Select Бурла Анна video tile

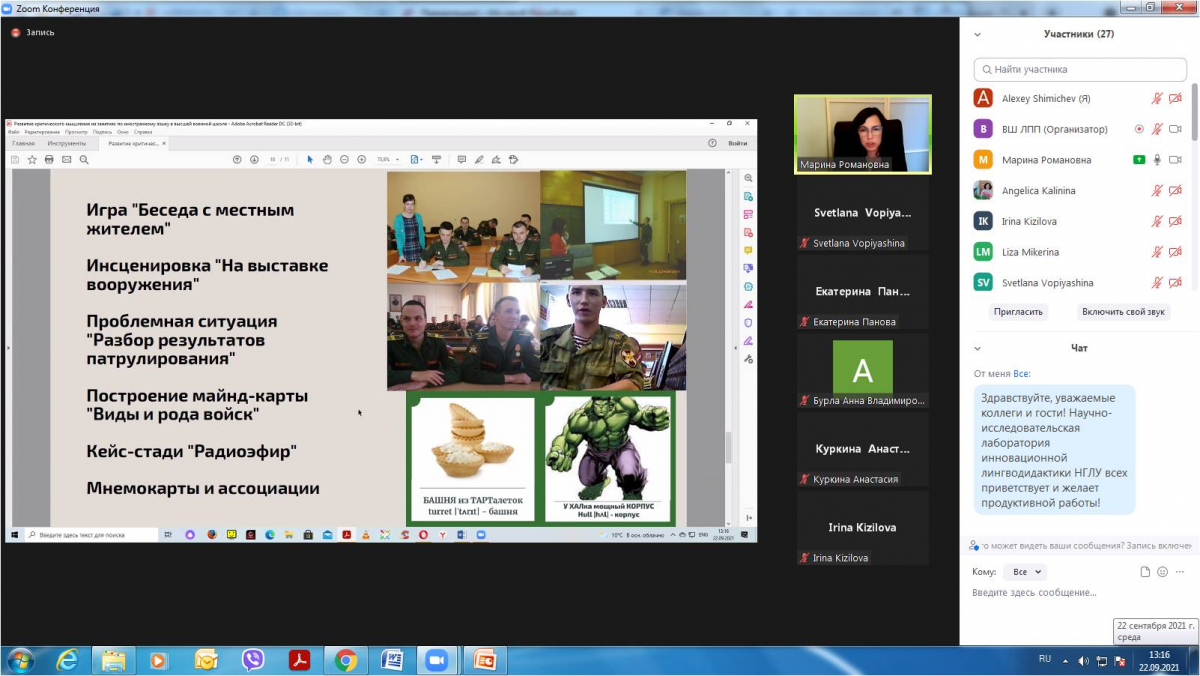coord(862,370)
